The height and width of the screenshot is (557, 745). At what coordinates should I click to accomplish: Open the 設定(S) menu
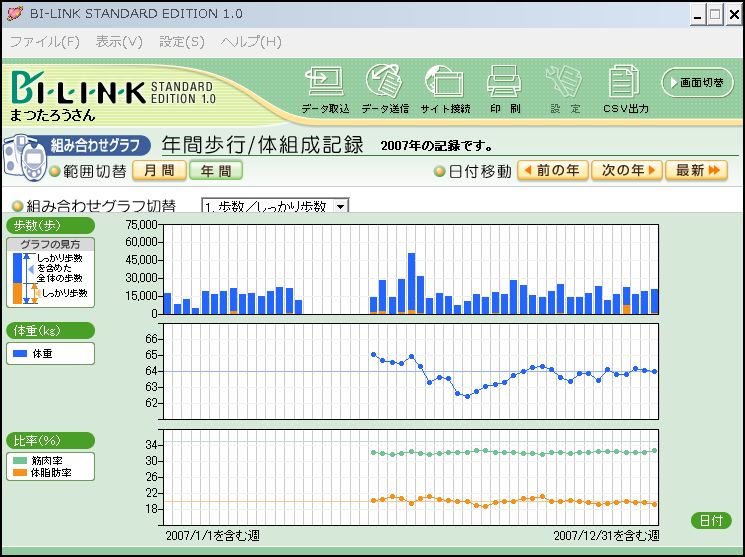[181, 42]
